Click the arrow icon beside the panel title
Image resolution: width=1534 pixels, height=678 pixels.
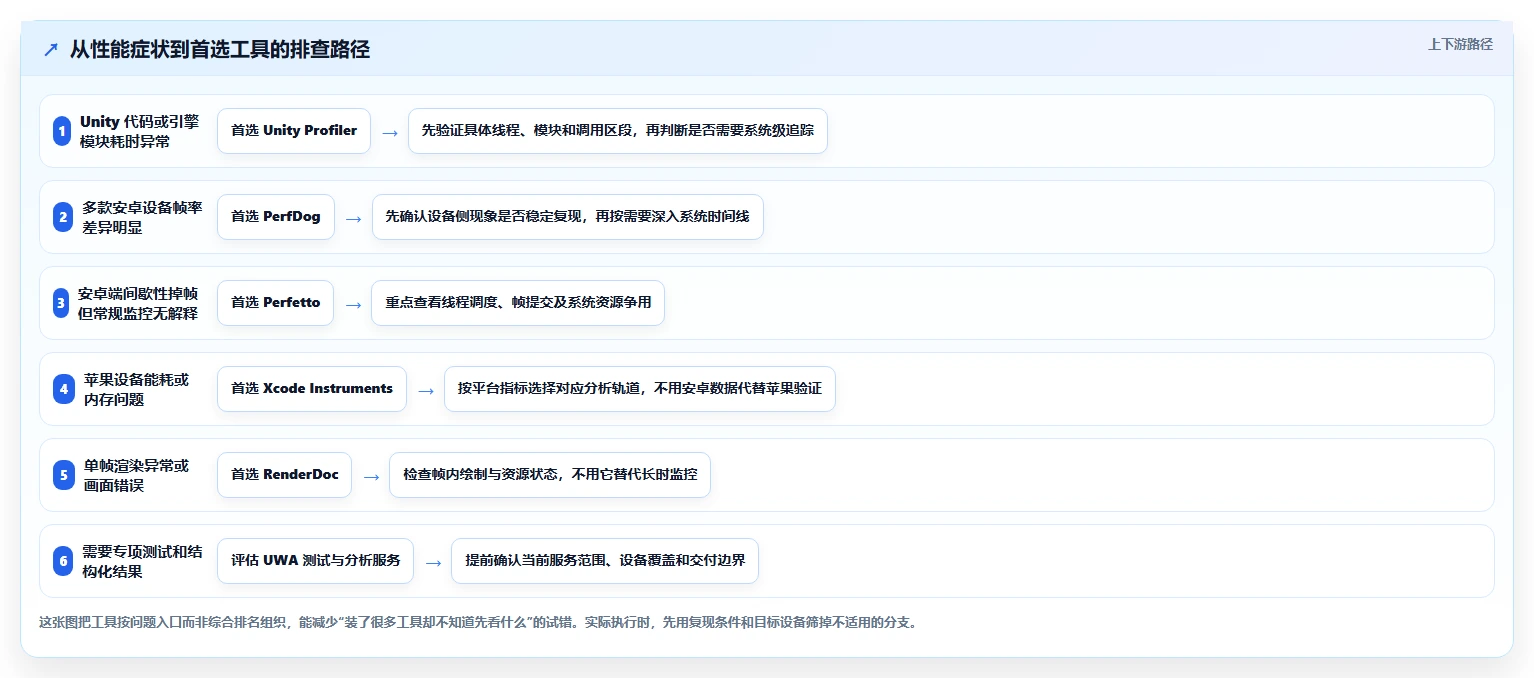point(50,50)
